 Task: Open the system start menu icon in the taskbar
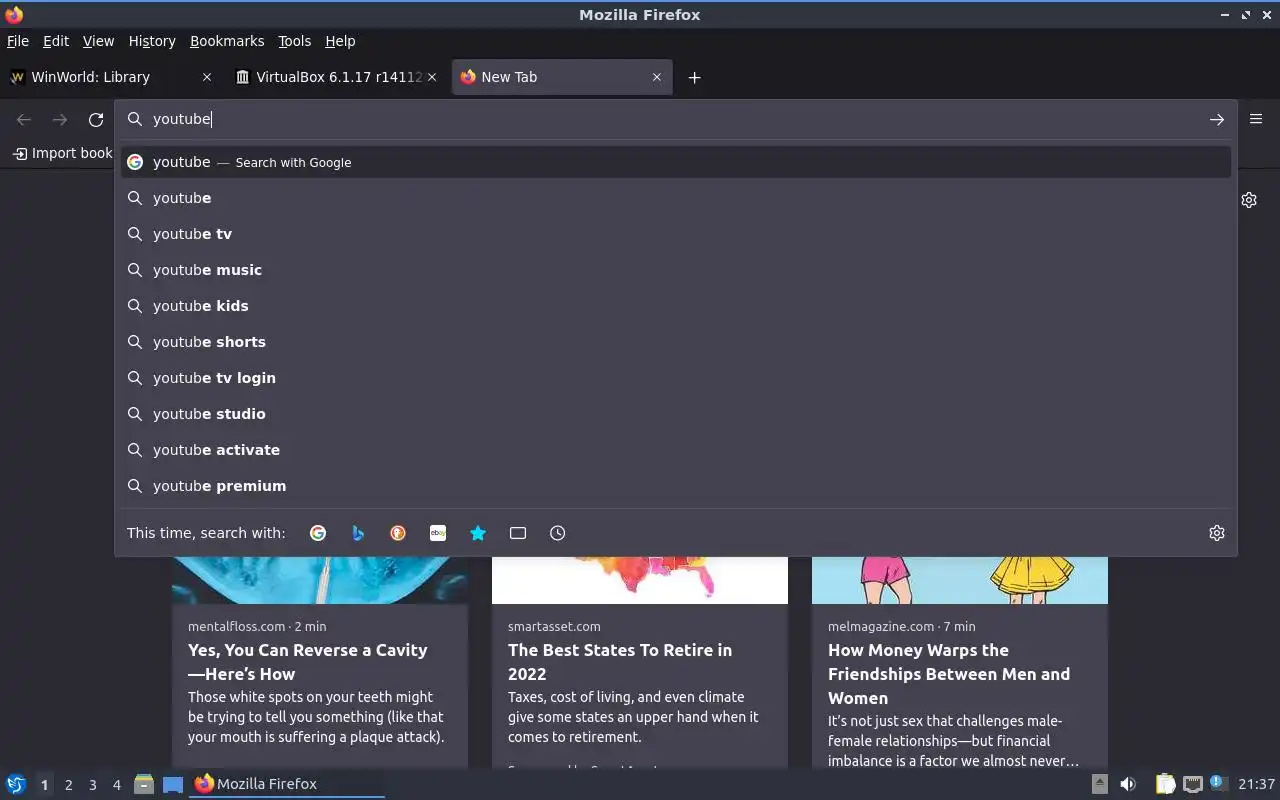[16, 784]
